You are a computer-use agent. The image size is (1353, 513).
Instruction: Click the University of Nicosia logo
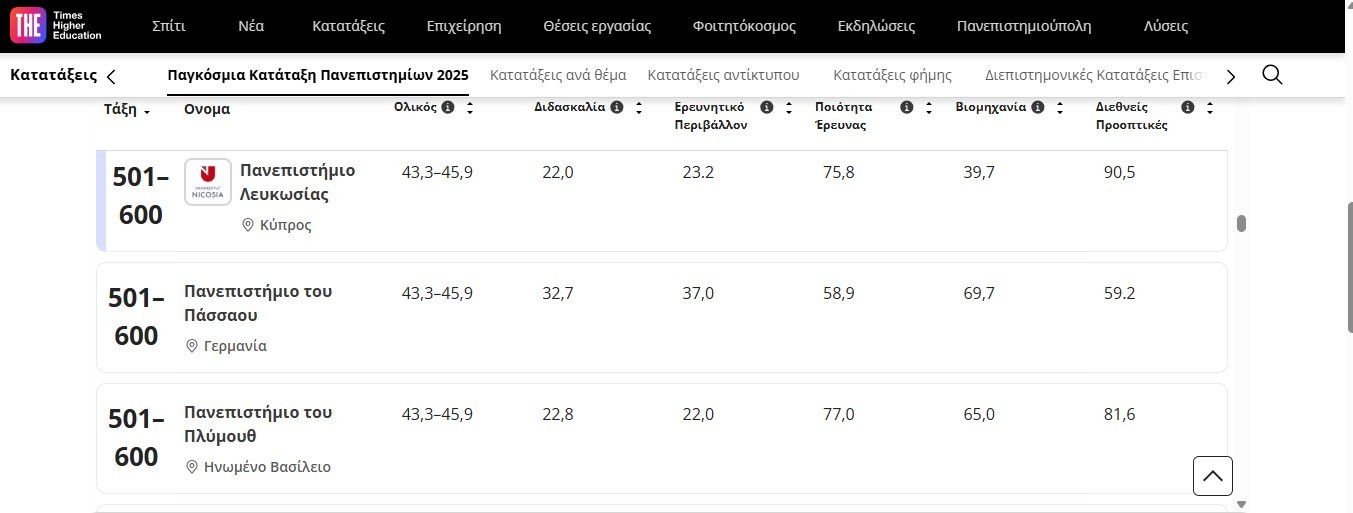[208, 182]
